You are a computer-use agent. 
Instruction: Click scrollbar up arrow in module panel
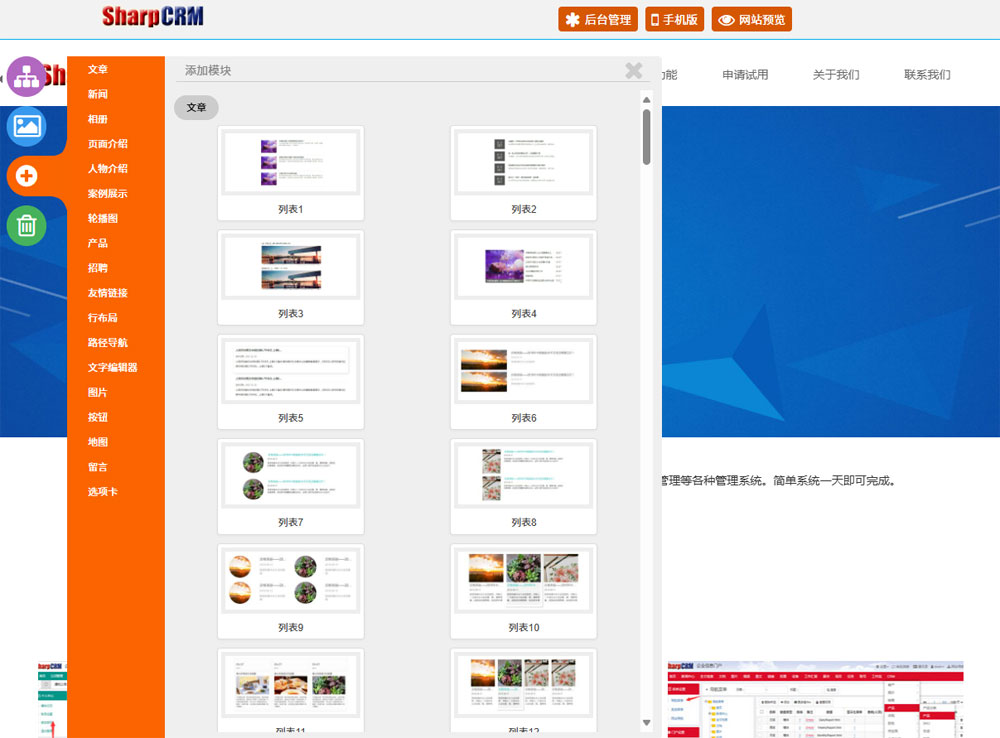pyautogui.click(x=647, y=100)
